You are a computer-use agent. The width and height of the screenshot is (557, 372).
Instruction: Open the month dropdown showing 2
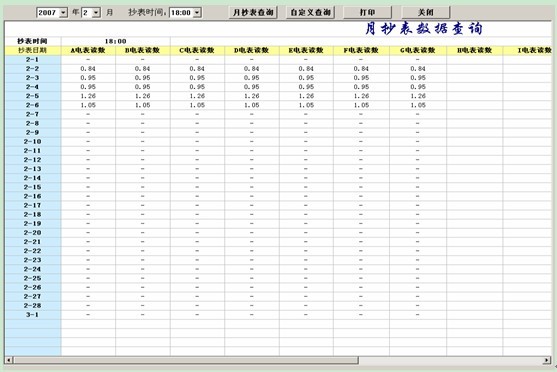(96, 13)
